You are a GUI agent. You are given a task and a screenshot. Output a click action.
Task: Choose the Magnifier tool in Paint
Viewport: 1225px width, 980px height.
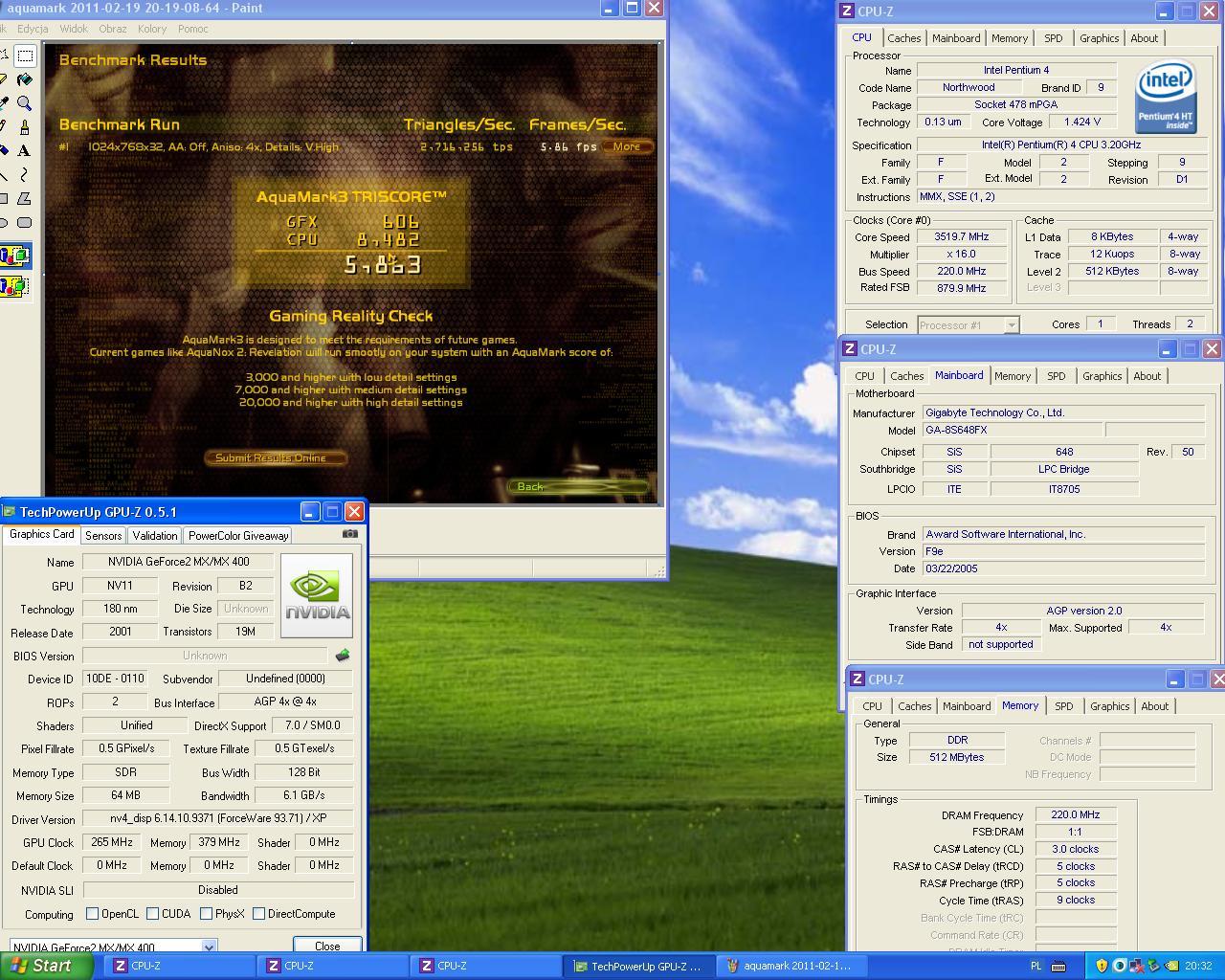25,103
